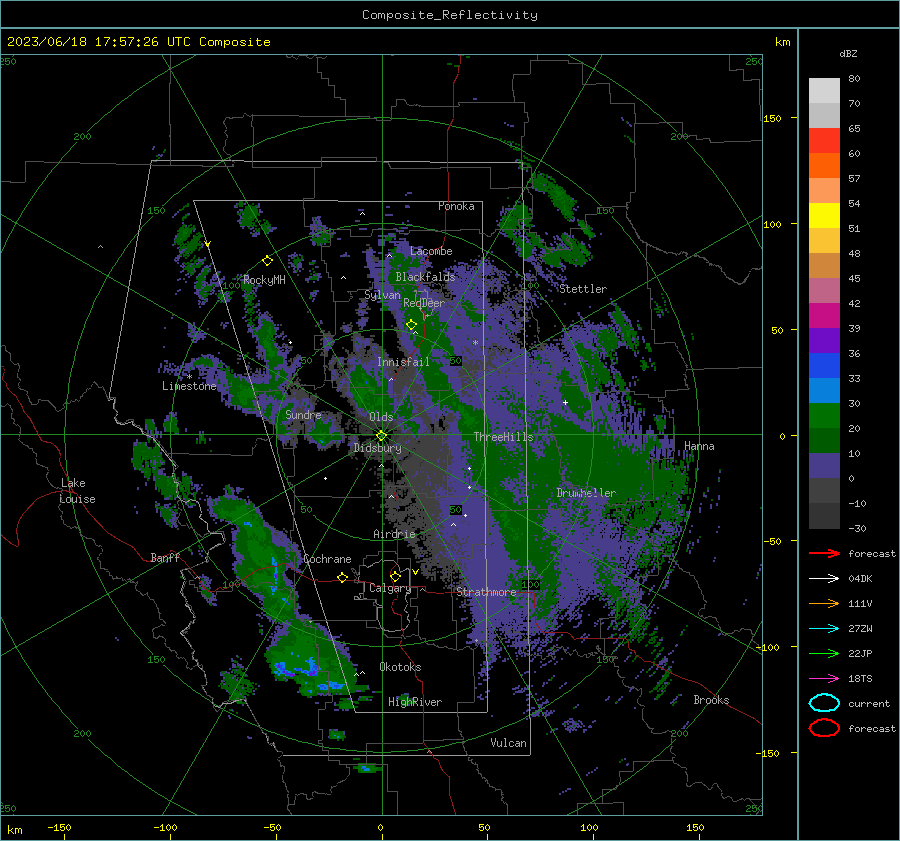
Task: Click the green 22JP arrow legend icon
Action: pos(824,653)
